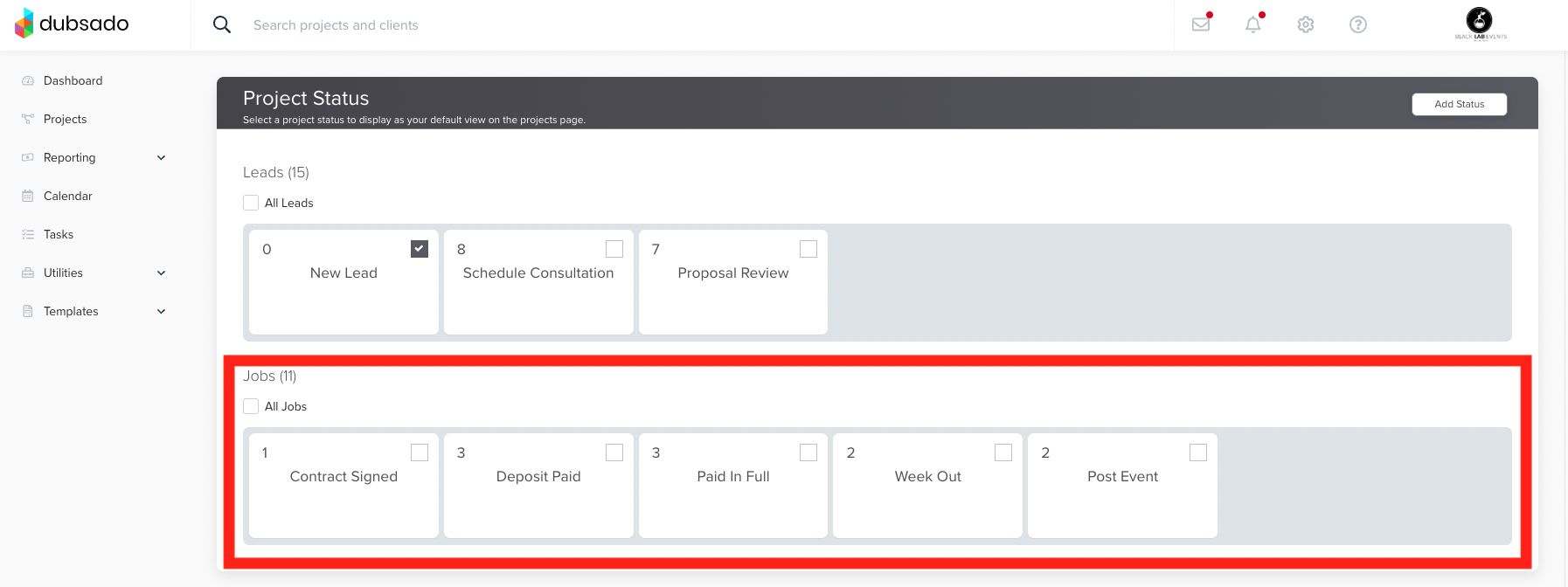The height and width of the screenshot is (587, 1568).
Task: Click the Dashboard sidebar icon
Action: click(28, 80)
